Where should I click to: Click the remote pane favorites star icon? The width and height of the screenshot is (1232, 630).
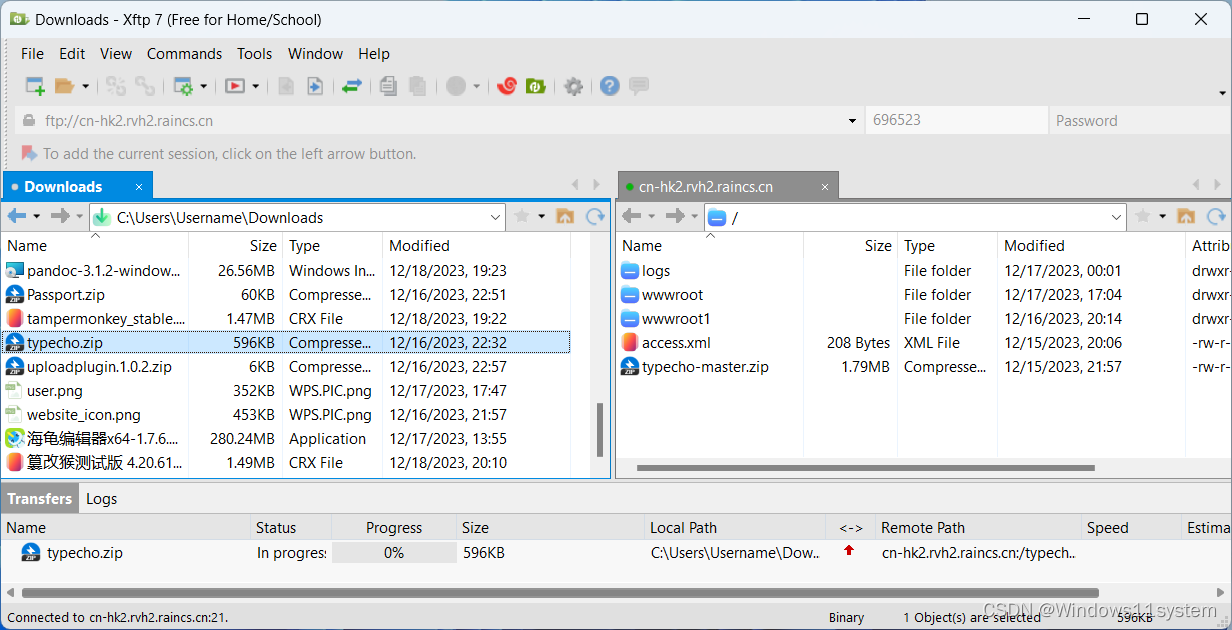pos(1143,216)
